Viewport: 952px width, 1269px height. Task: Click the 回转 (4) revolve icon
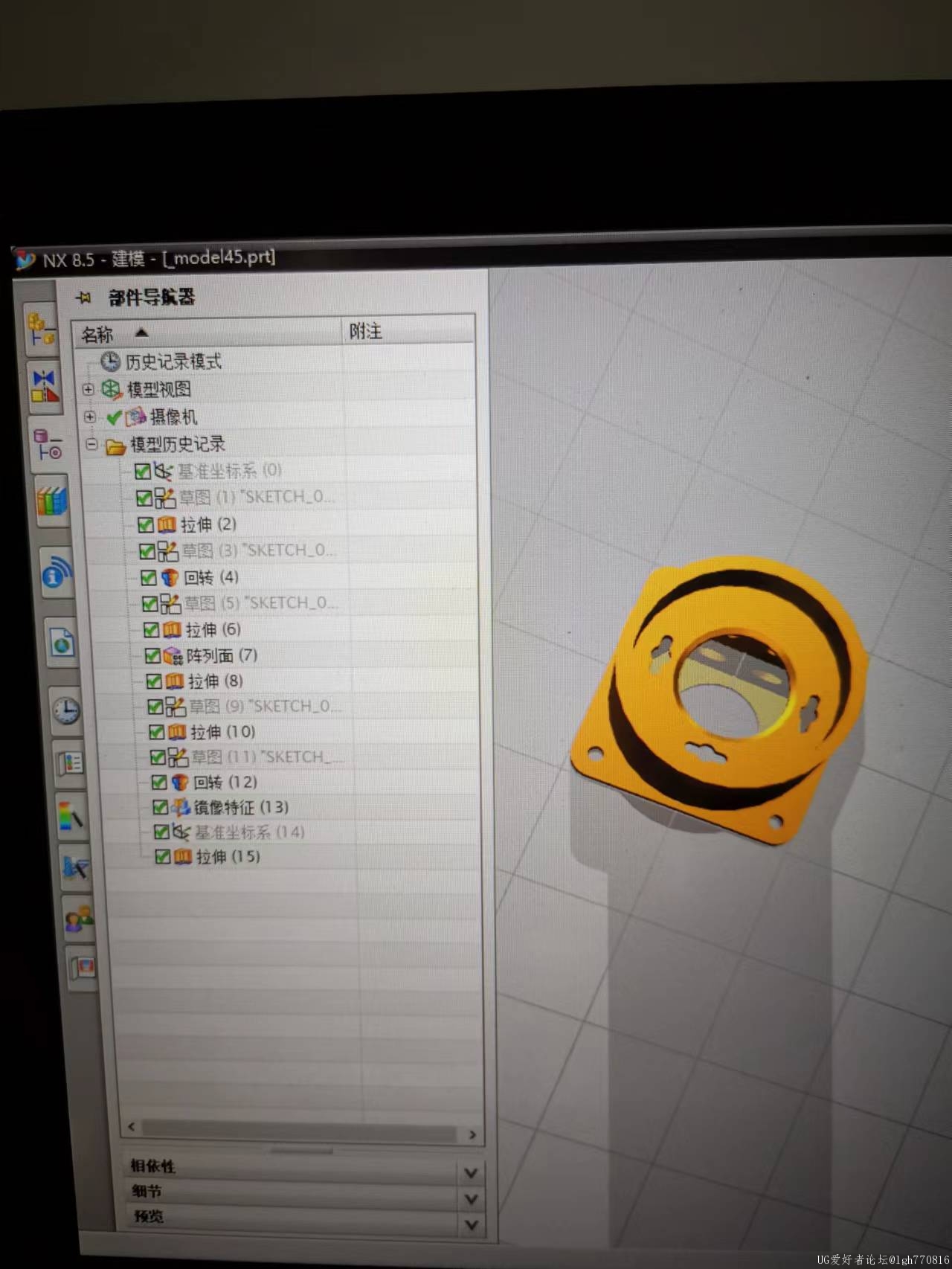click(x=170, y=577)
